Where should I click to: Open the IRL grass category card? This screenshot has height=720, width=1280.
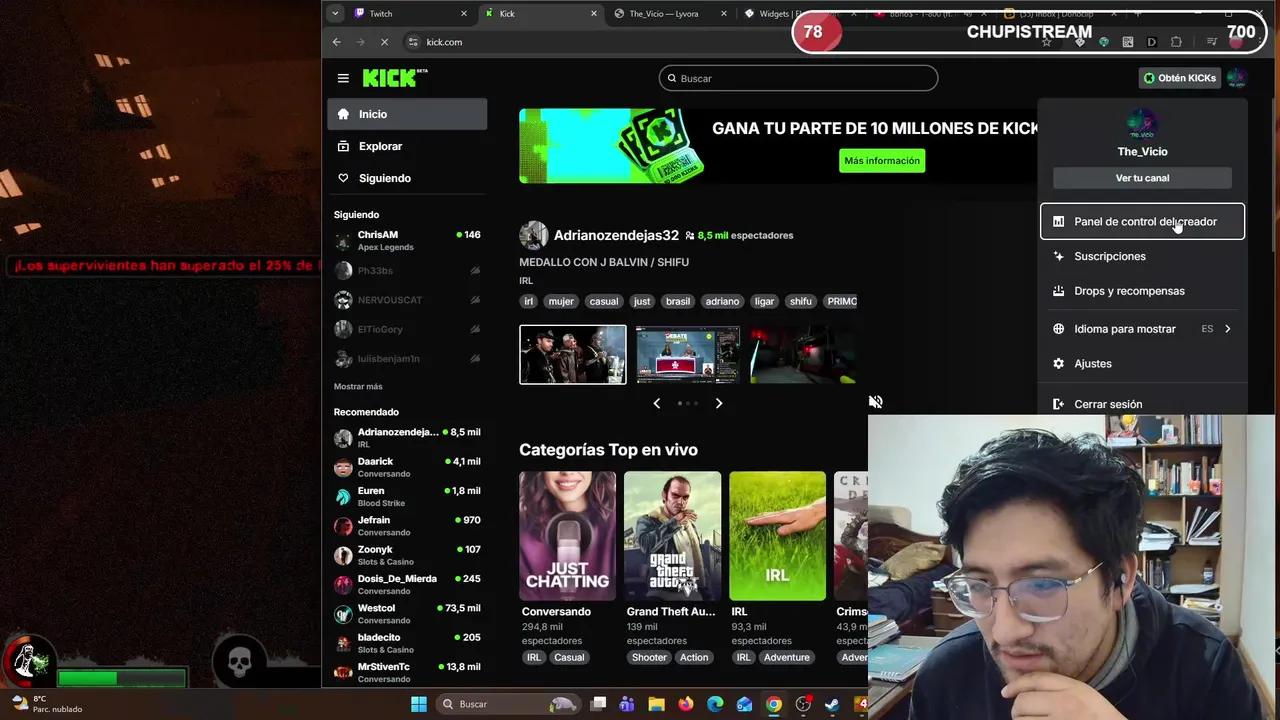click(777, 536)
